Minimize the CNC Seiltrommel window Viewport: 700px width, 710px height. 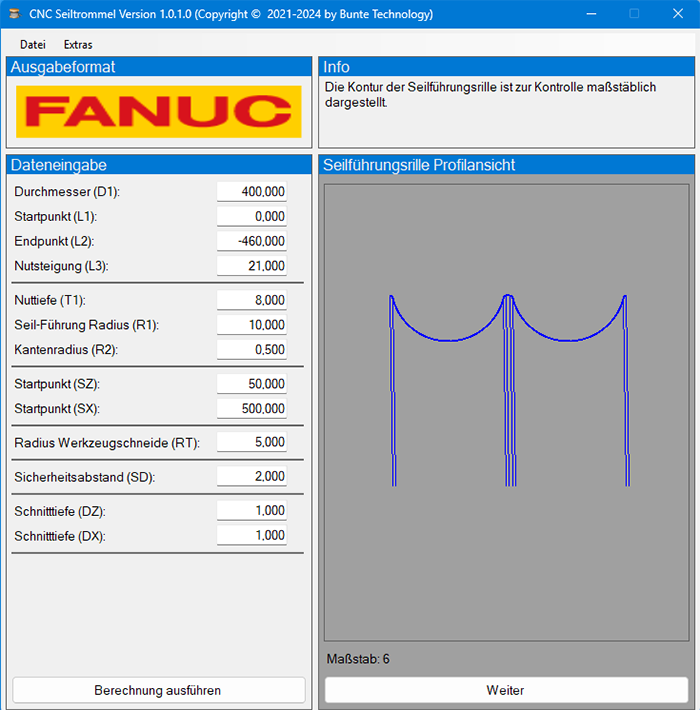[x=591, y=14]
